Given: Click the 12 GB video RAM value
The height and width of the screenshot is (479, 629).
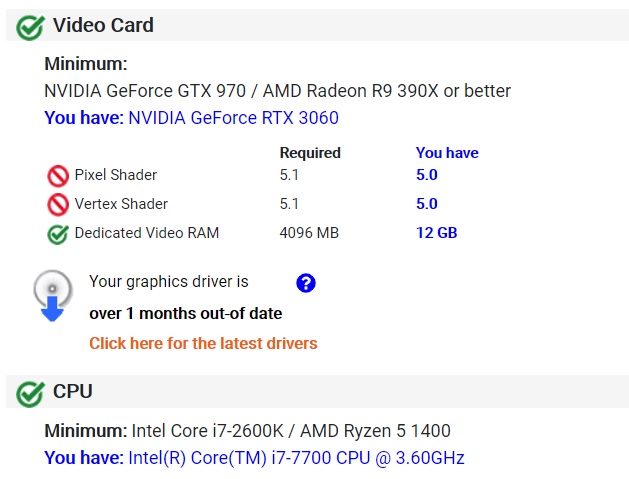Looking at the screenshot, I should tap(436, 233).
